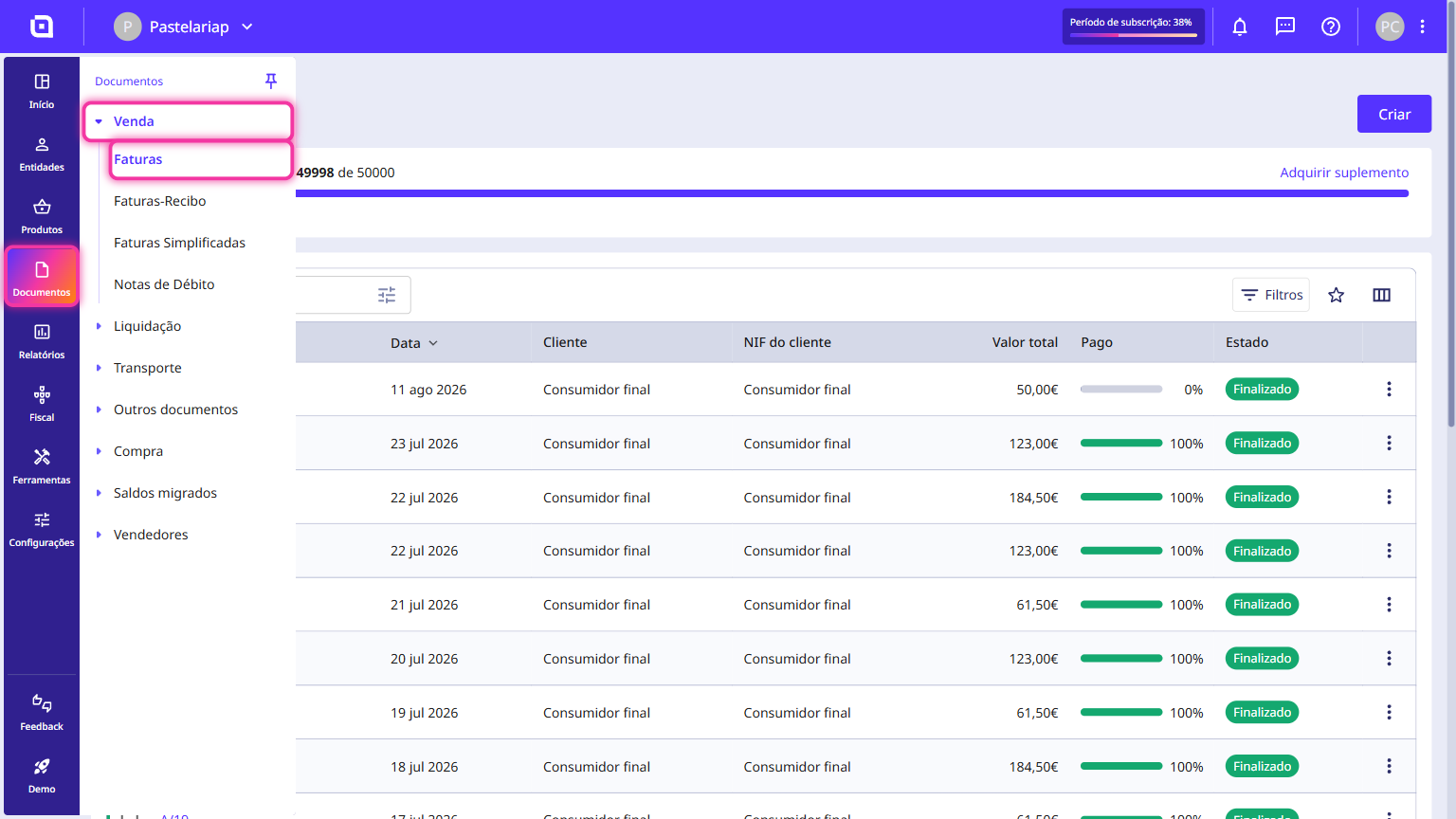The image size is (1456, 819).
Task: Click the Documentos panel title
Action: coord(129,82)
